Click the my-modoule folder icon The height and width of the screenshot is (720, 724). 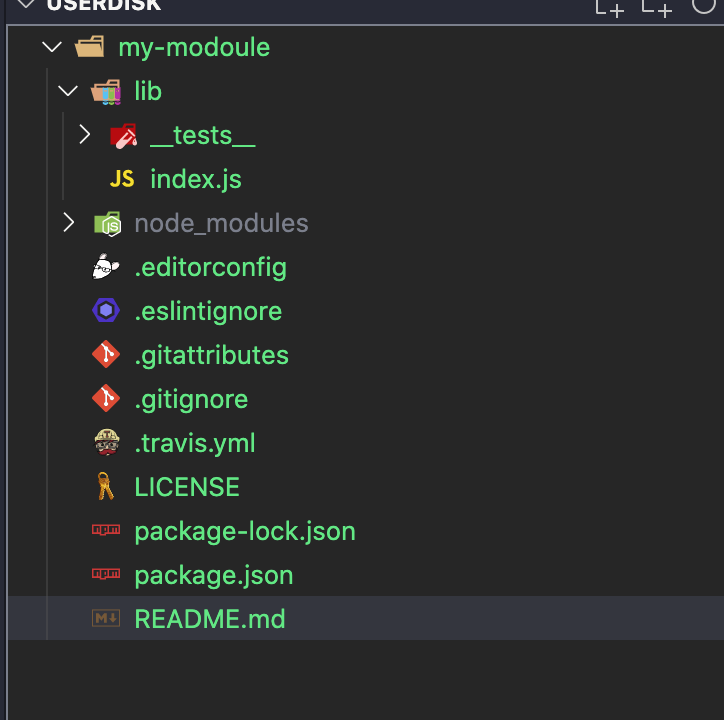pyautogui.click(x=90, y=47)
